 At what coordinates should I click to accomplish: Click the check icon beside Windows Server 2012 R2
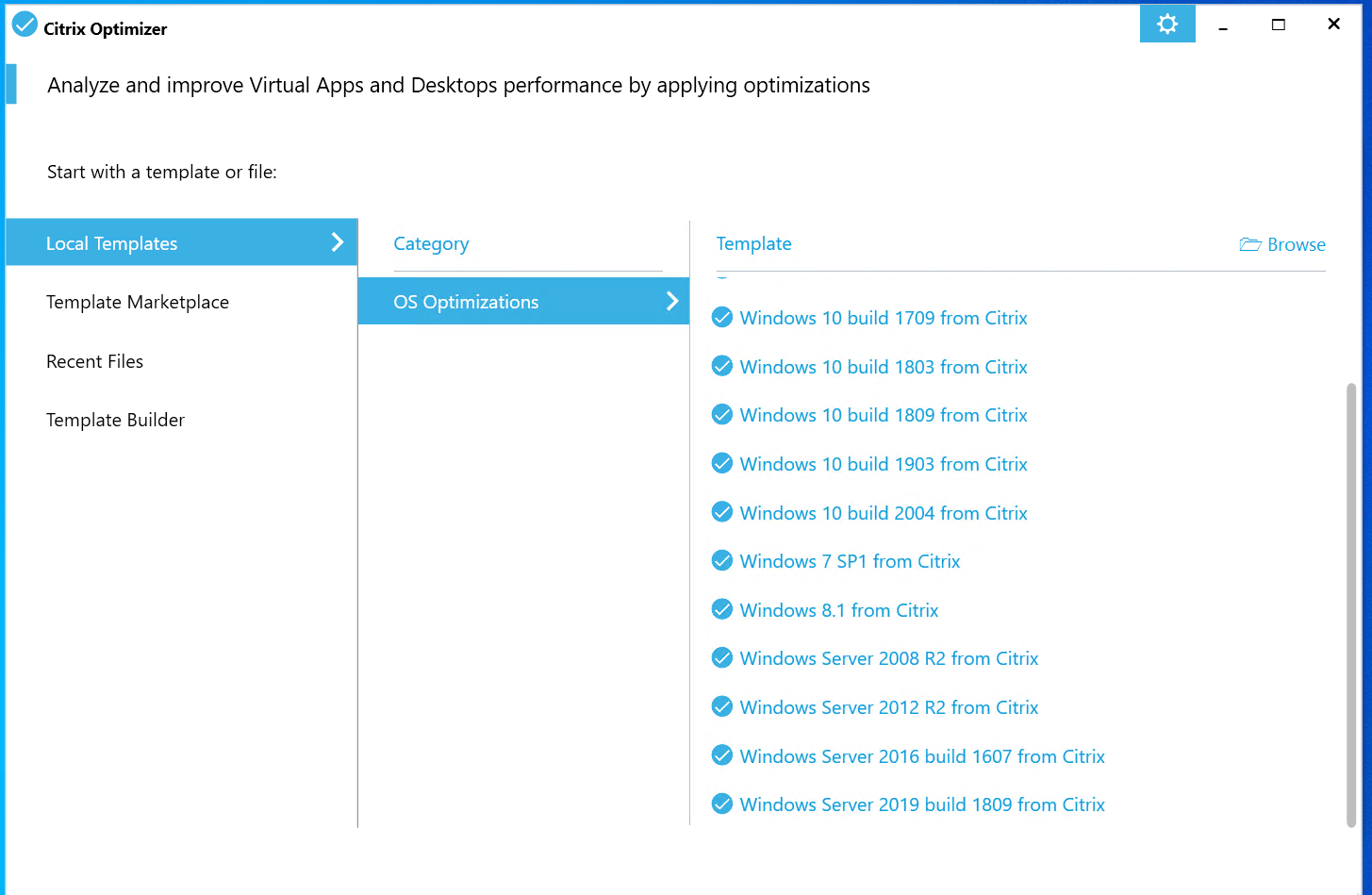tap(722, 707)
